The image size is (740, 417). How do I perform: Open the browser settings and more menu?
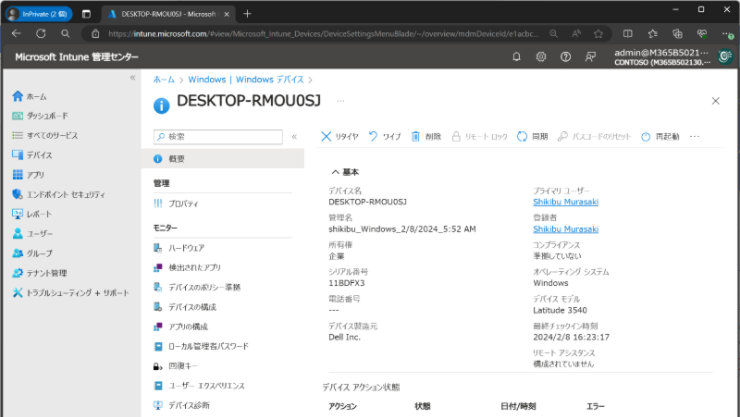click(727, 34)
